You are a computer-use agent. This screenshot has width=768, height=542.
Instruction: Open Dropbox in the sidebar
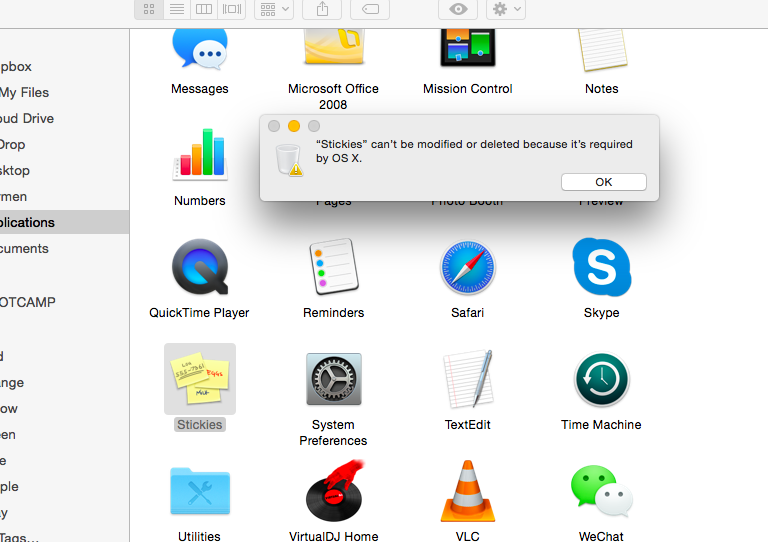[x=65, y=67]
